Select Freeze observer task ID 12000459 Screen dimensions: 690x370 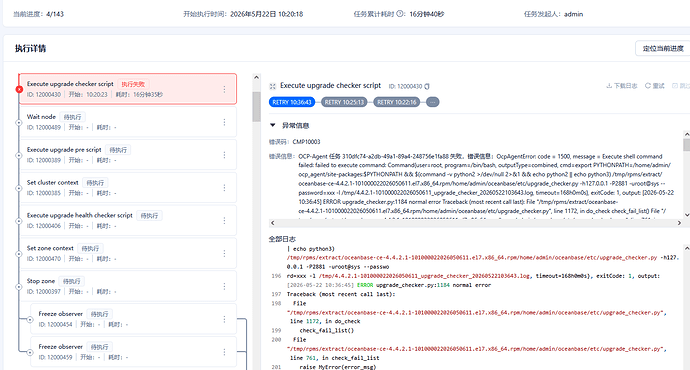pos(133,352)
